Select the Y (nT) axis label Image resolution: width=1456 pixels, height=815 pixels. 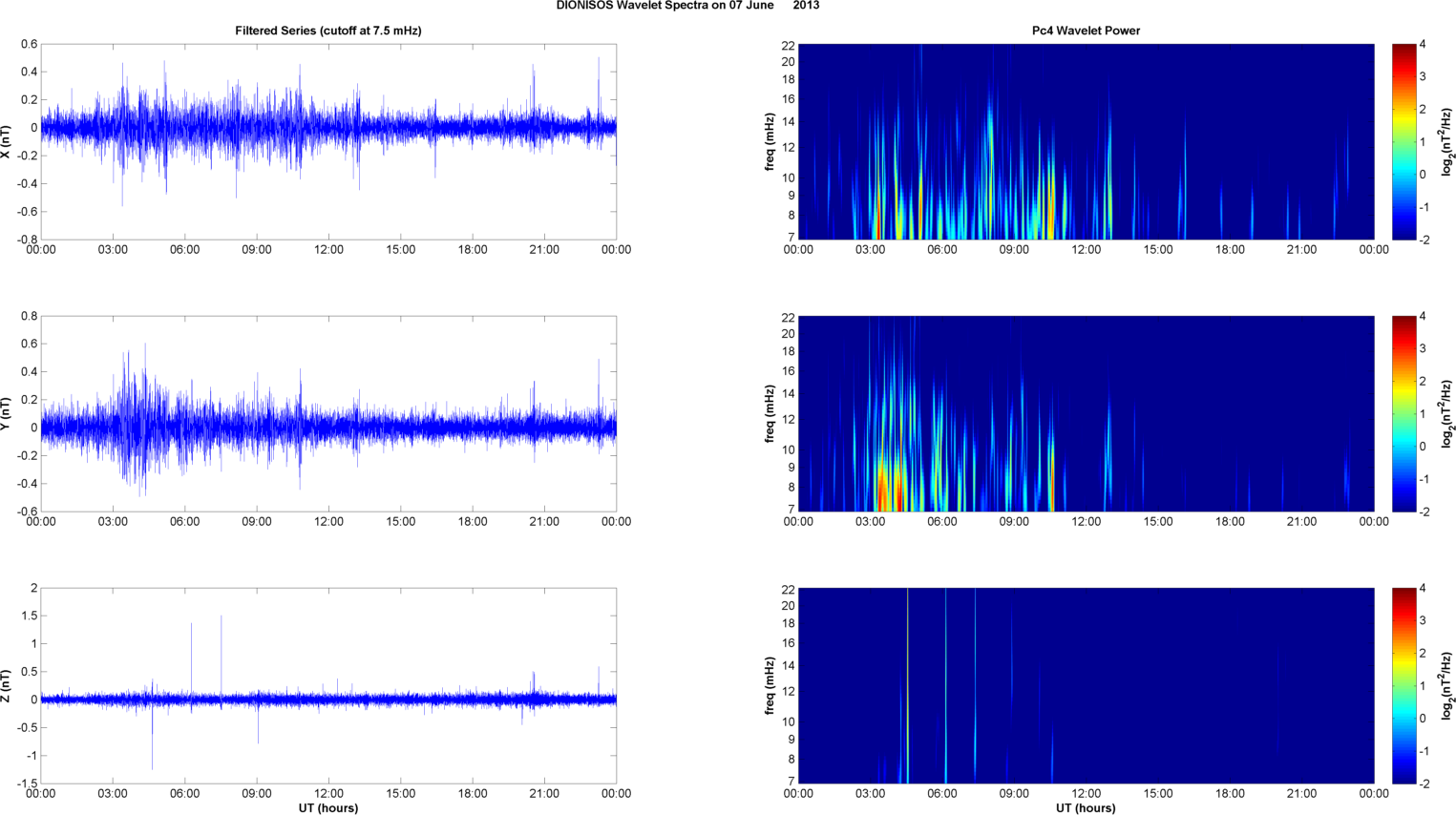pyautogui.click(x=8, y=413)
